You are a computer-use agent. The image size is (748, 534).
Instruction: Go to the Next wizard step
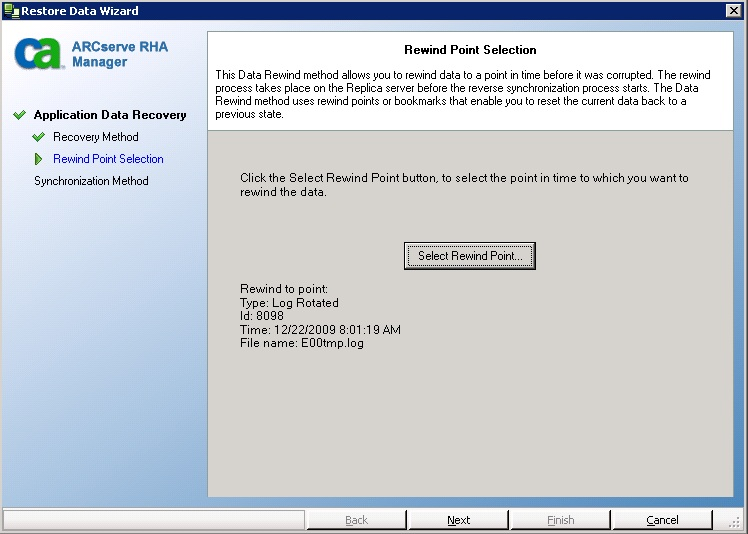(x=458, y=520)
